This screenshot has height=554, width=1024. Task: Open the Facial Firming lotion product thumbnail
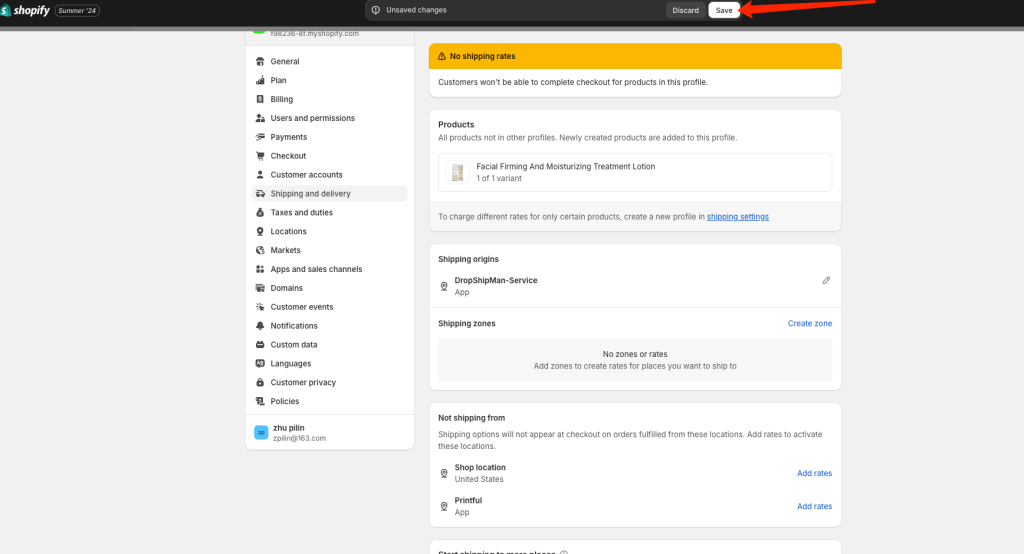[x=457, y=172]
